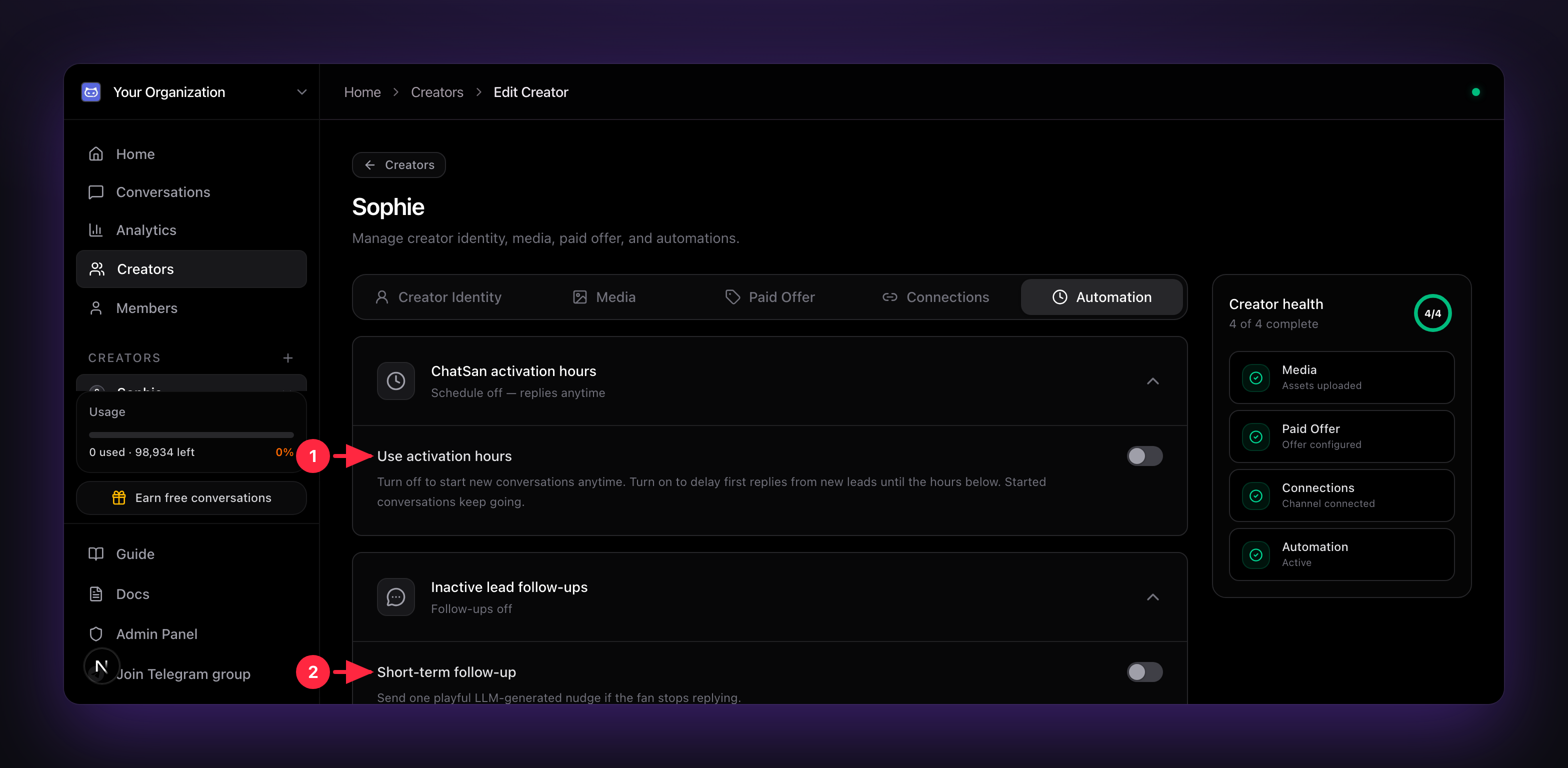1568x768 pixels.
Task: Open the Admin Panel link
Action: click(191, 634)
